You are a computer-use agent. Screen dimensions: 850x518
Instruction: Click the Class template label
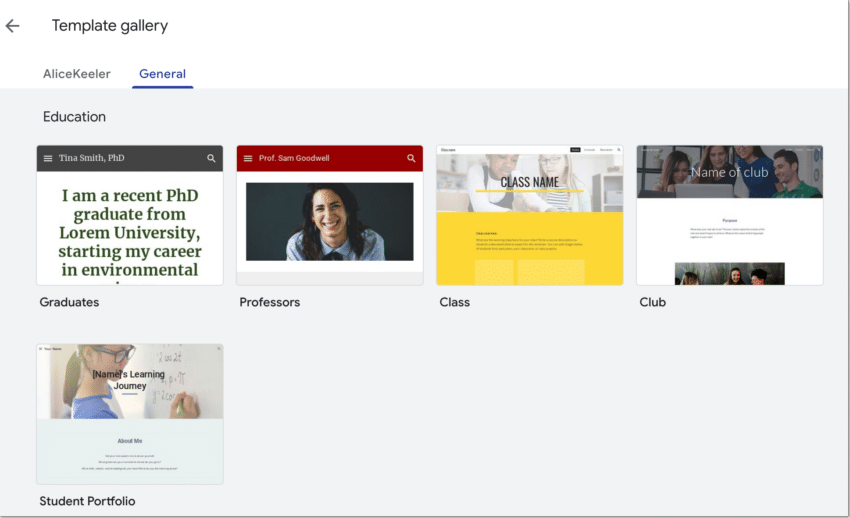tap(454, 302)
